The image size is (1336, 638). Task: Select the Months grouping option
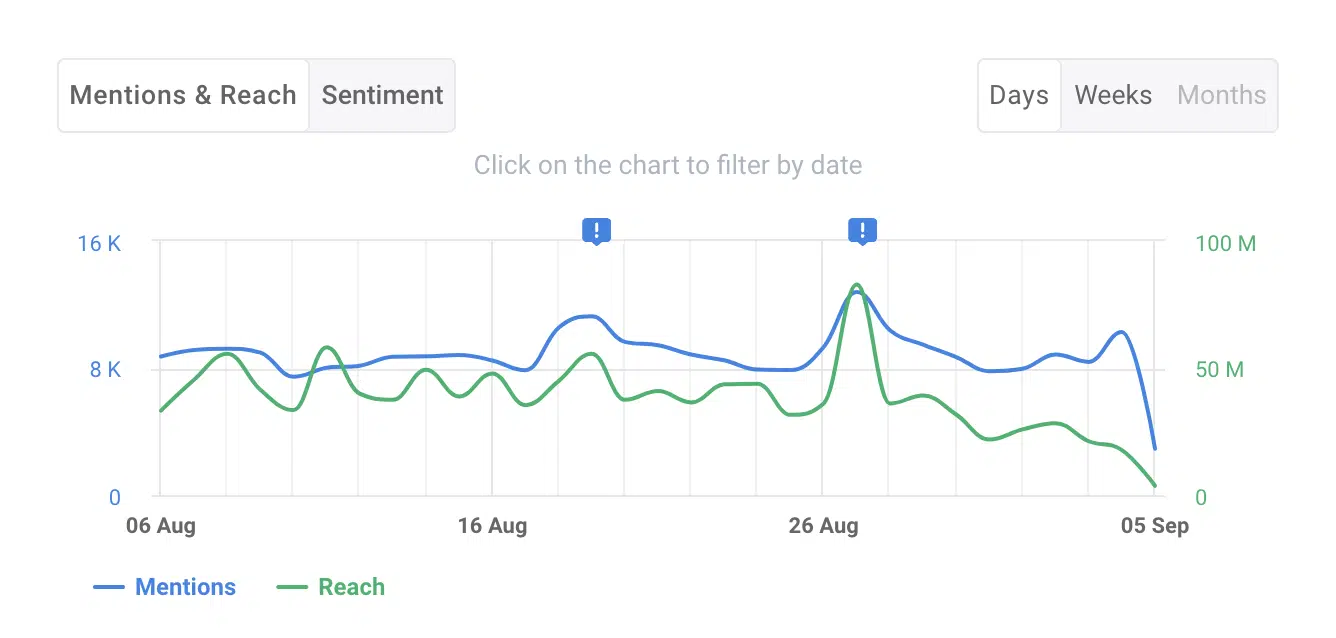pyautogui.click(x=1222, y=95)
